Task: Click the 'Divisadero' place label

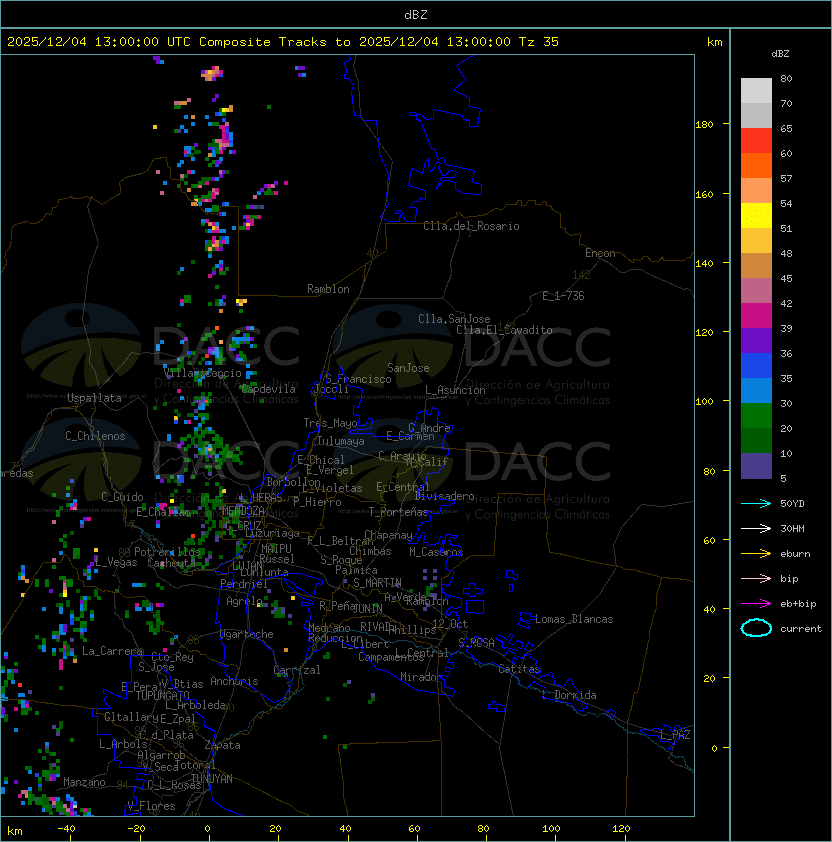Action: click(445, 496)
